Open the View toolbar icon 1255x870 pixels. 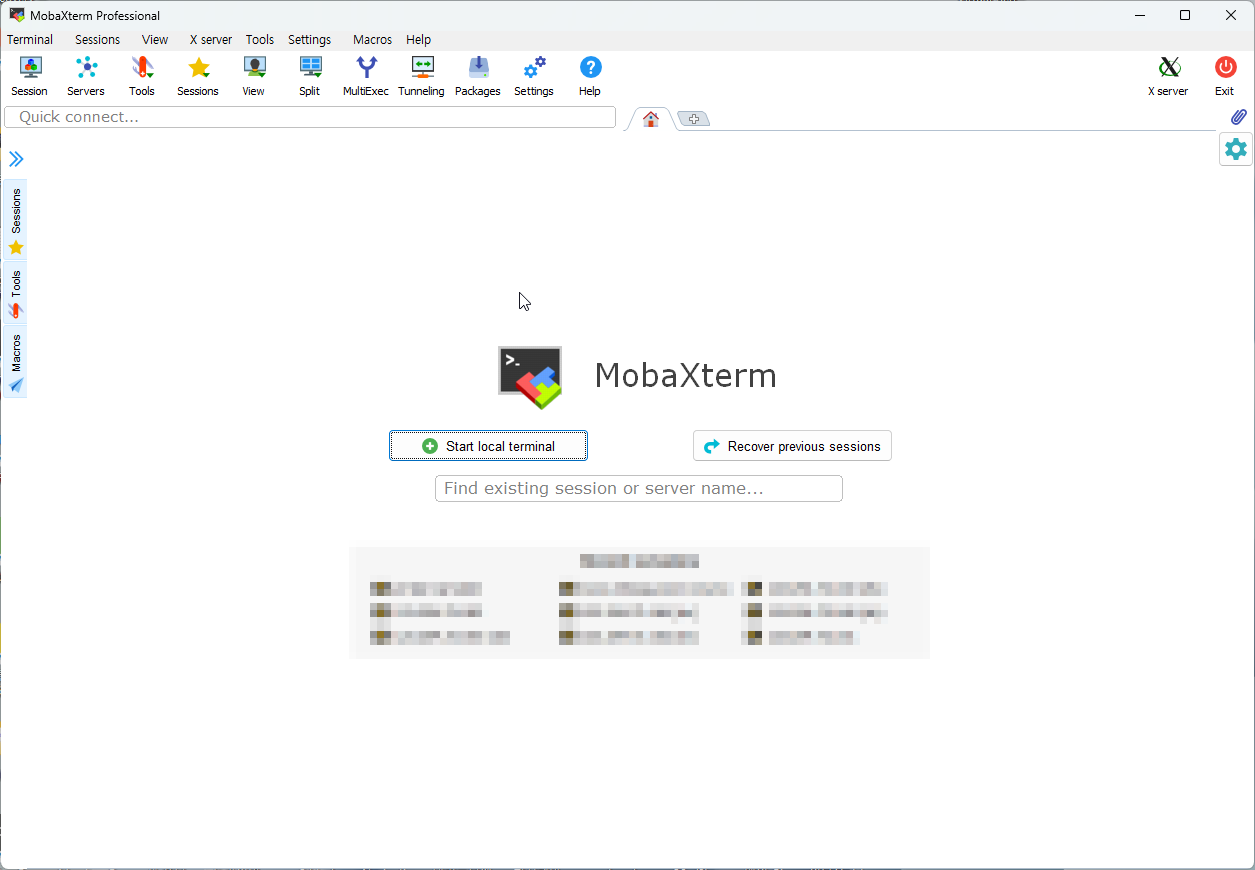click(254, 77)
